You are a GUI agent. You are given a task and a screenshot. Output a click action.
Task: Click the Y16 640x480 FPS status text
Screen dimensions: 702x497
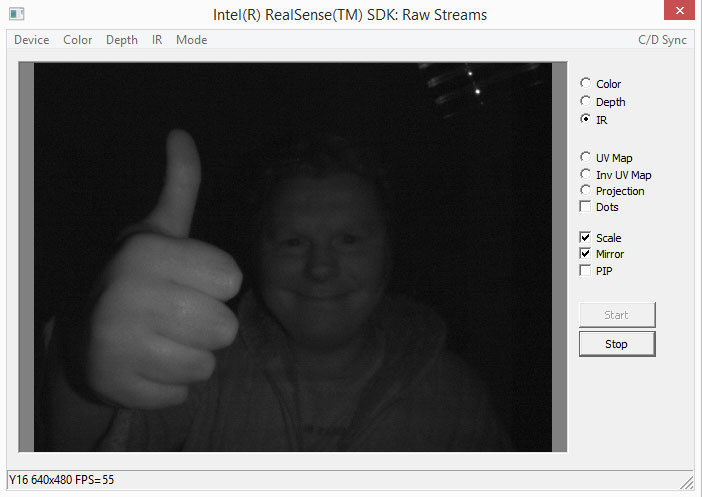(61, 480)
